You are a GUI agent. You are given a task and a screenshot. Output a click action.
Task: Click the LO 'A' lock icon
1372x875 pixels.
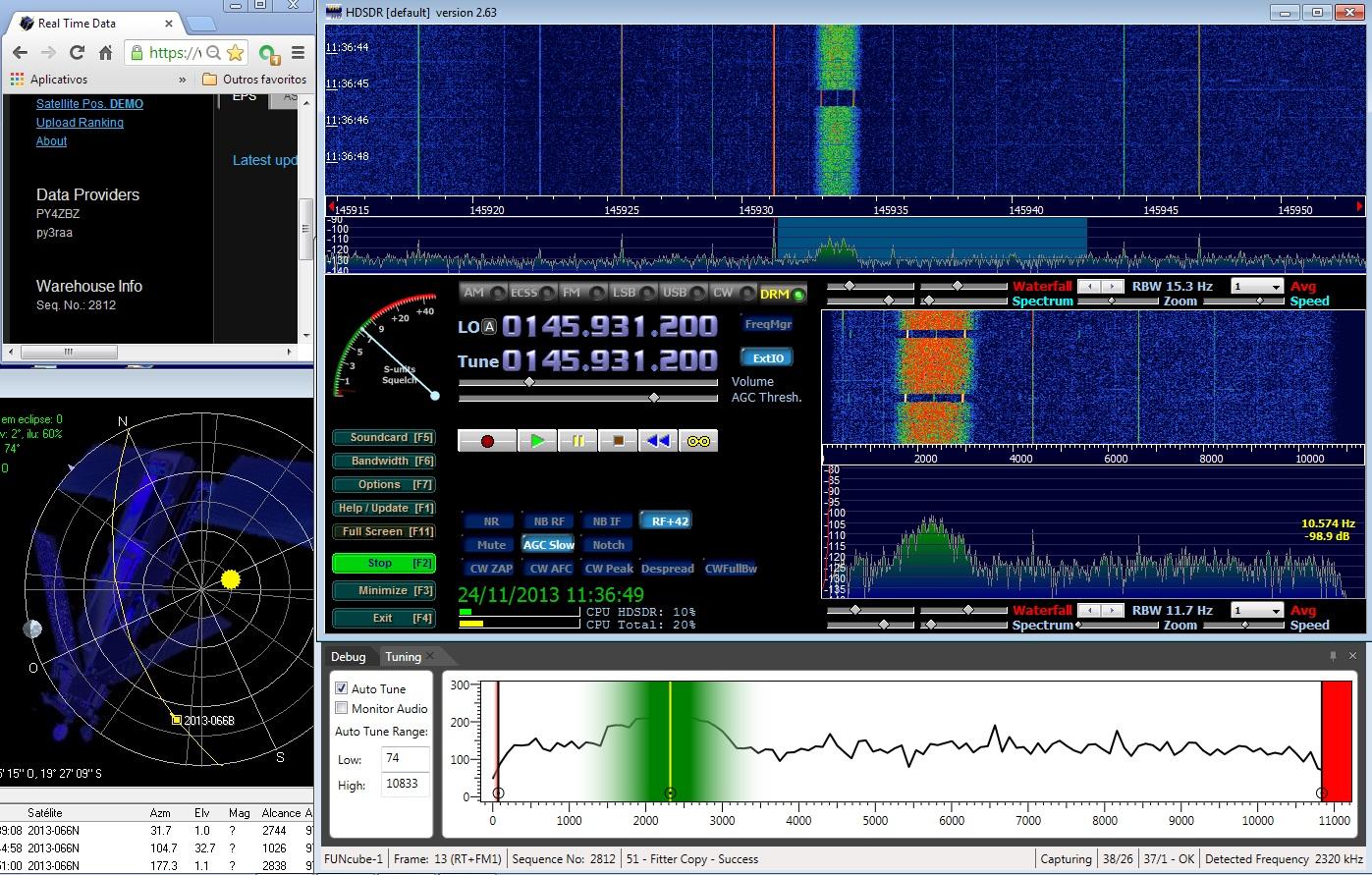coord(489,327)
